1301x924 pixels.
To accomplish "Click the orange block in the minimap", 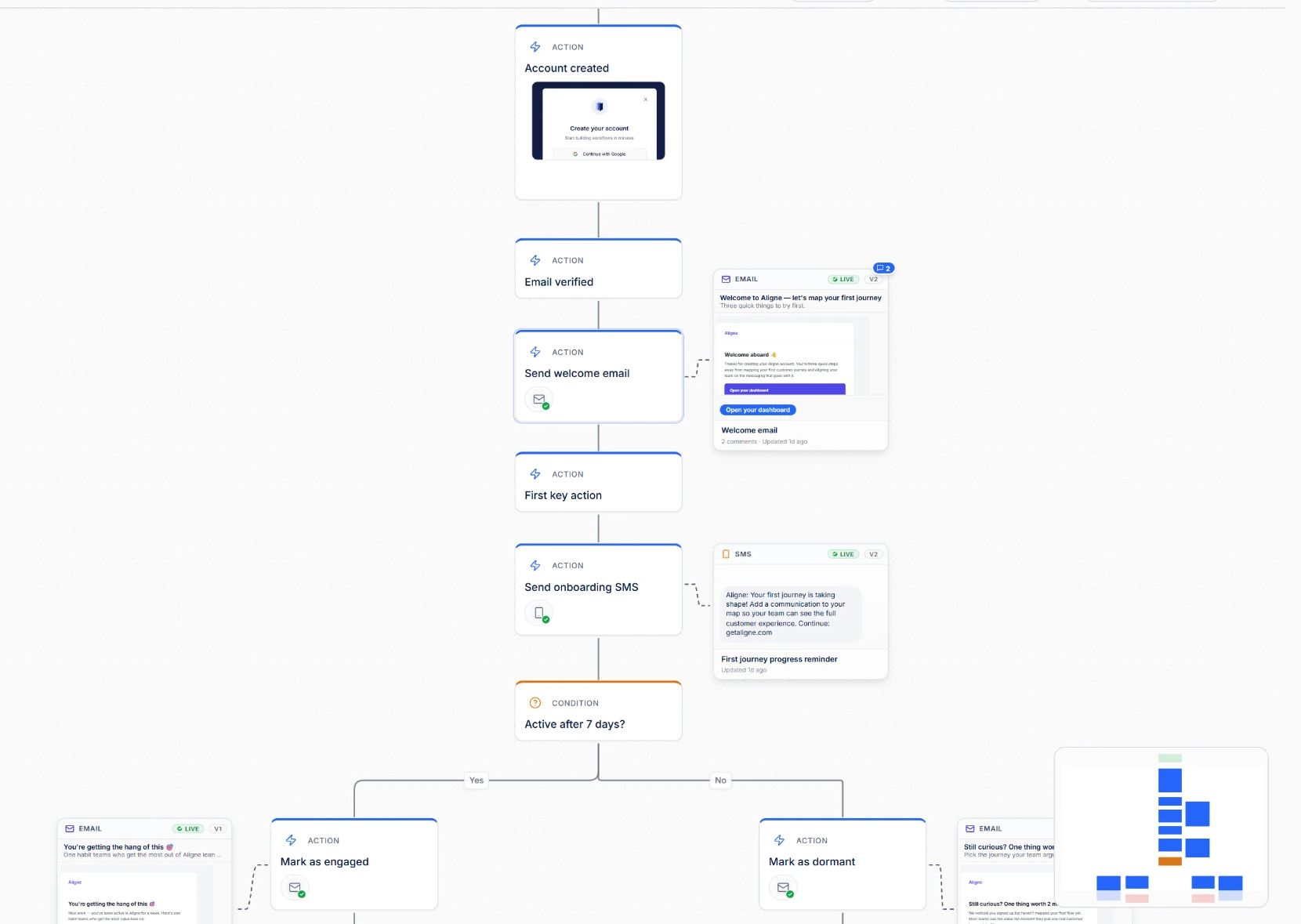I will (x=1169, y=861).
